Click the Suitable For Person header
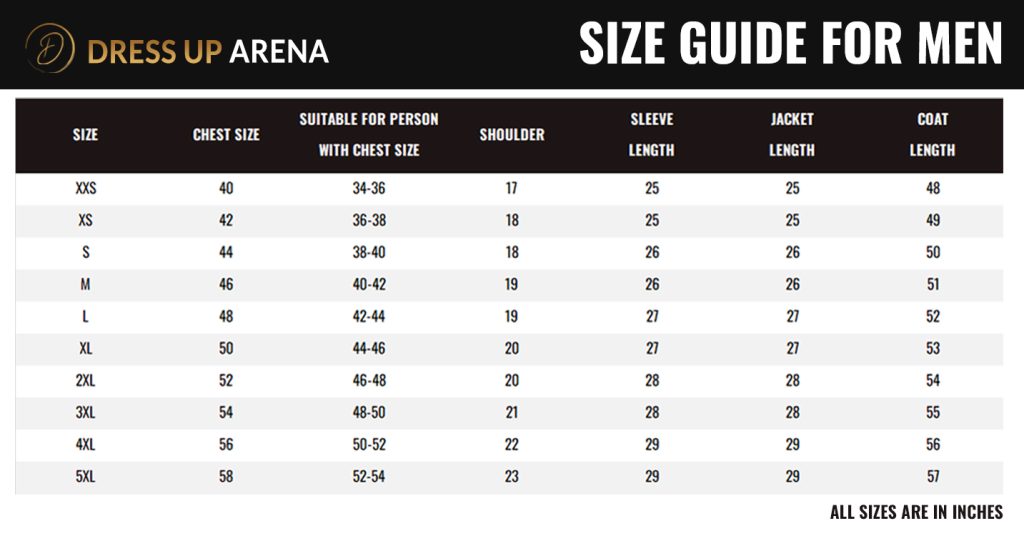The width and height of the screenshot is (1024, 536). [x=369, y=135]
